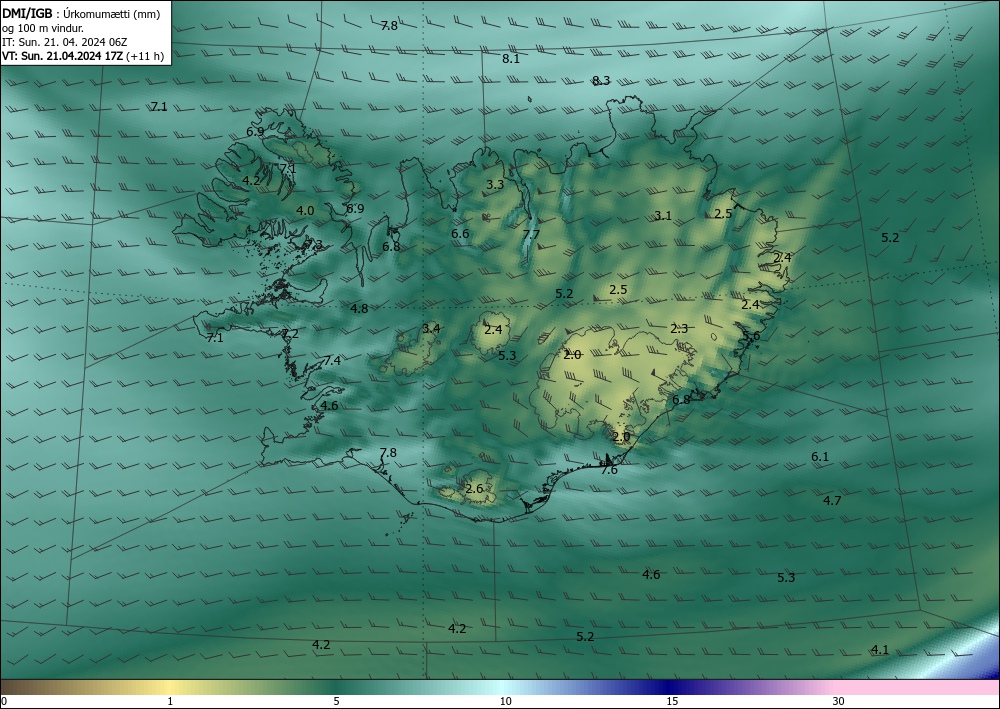Click the 2.3 value label
1000x709 pixels.
(x=679, y=328)
